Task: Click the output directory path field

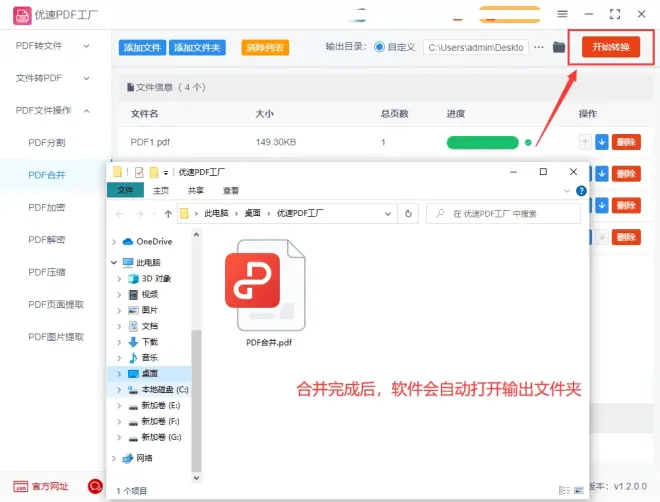Action: tap(476, 48)
